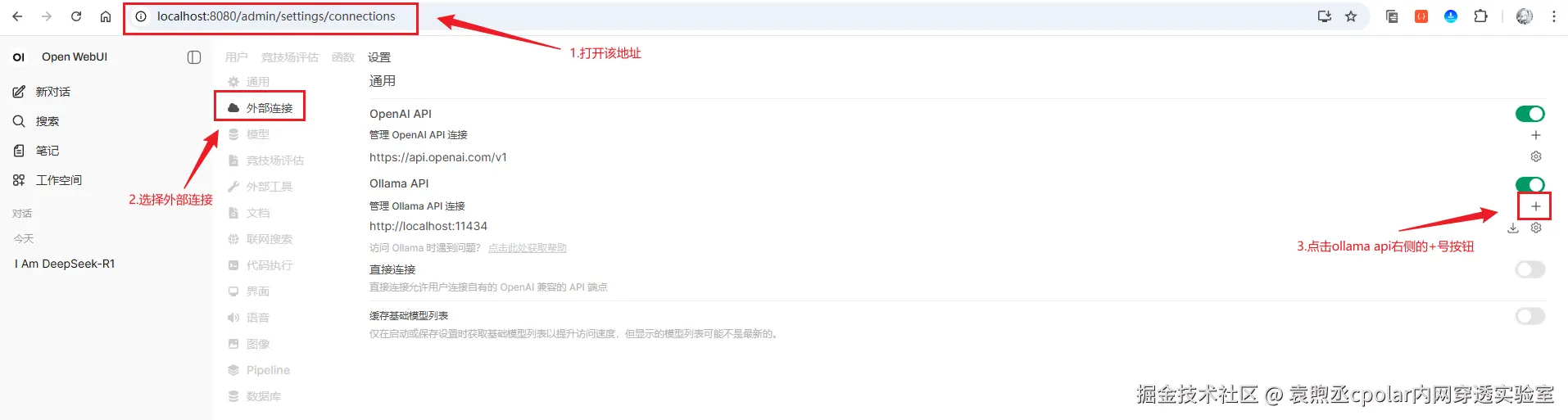
Task: Collapse the Open WebUI sidebar panel icon
Action: pos(194,57)
